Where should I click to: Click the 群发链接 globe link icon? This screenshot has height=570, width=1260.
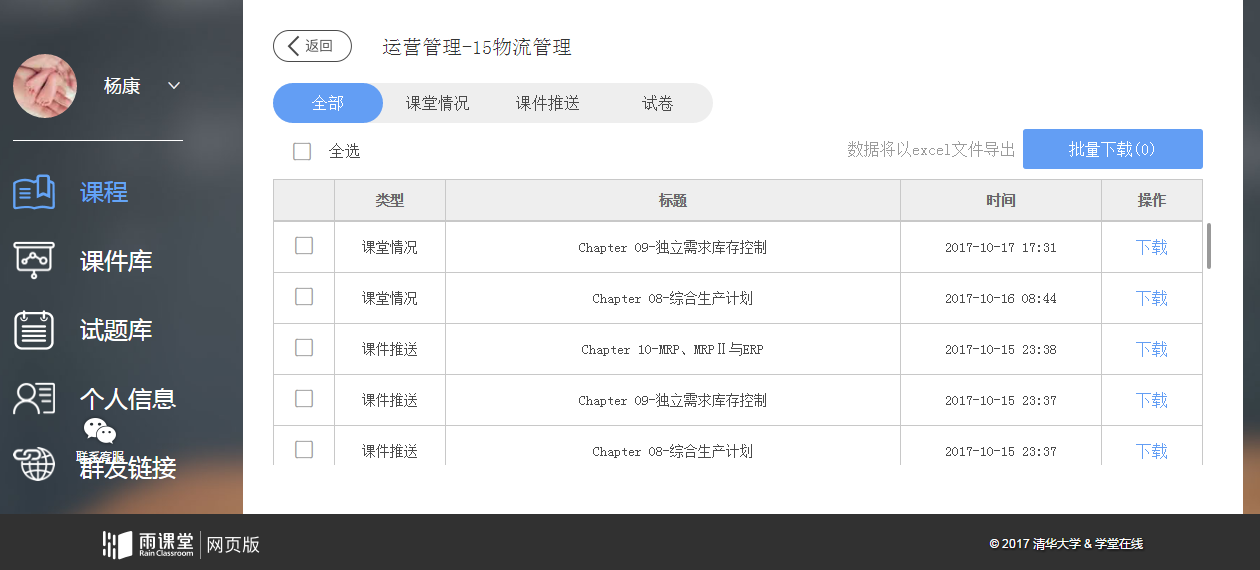(x=34, y=465)
